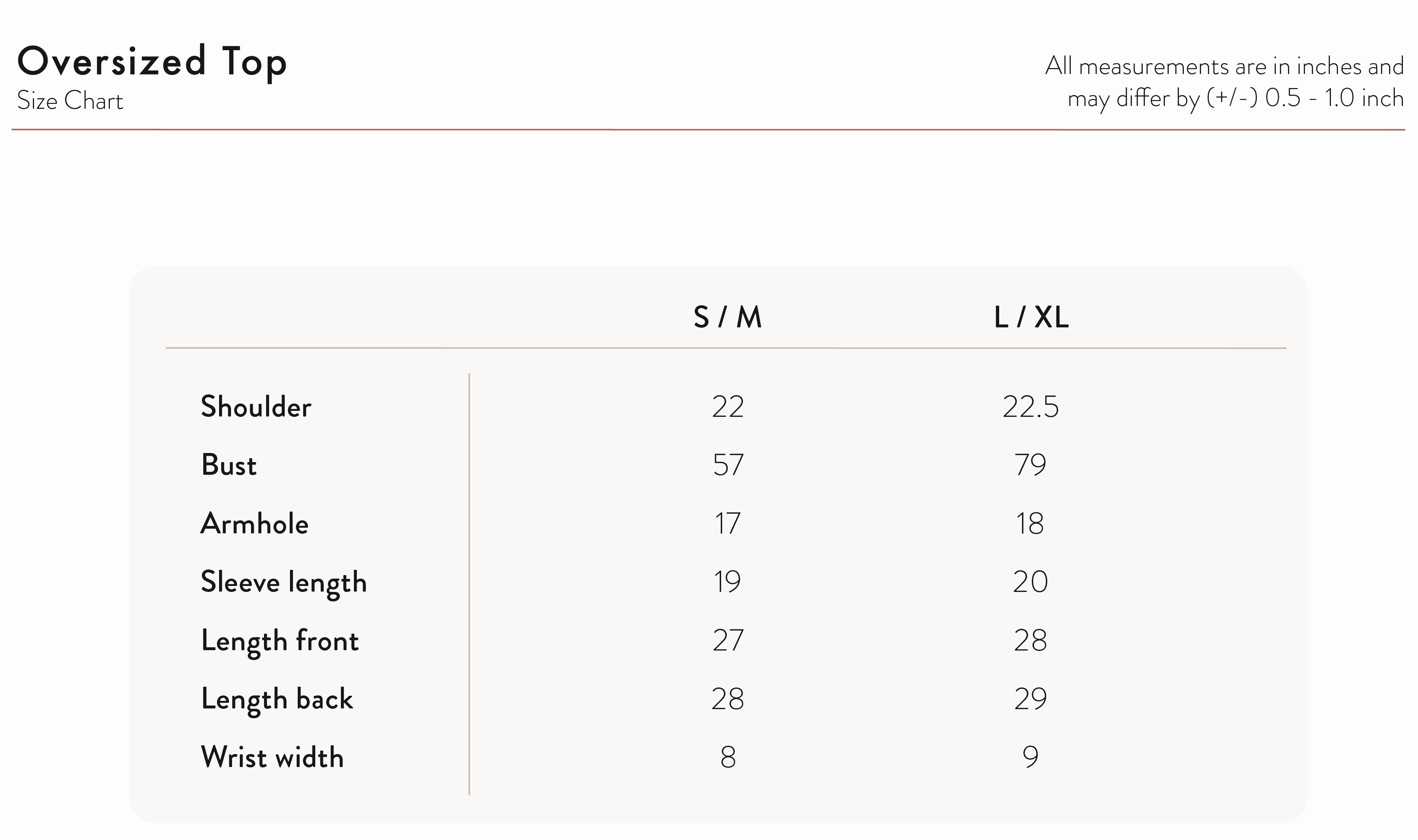Click the Length back value 29
The image size is (1418, 840).
click(x=1031, y=699)
